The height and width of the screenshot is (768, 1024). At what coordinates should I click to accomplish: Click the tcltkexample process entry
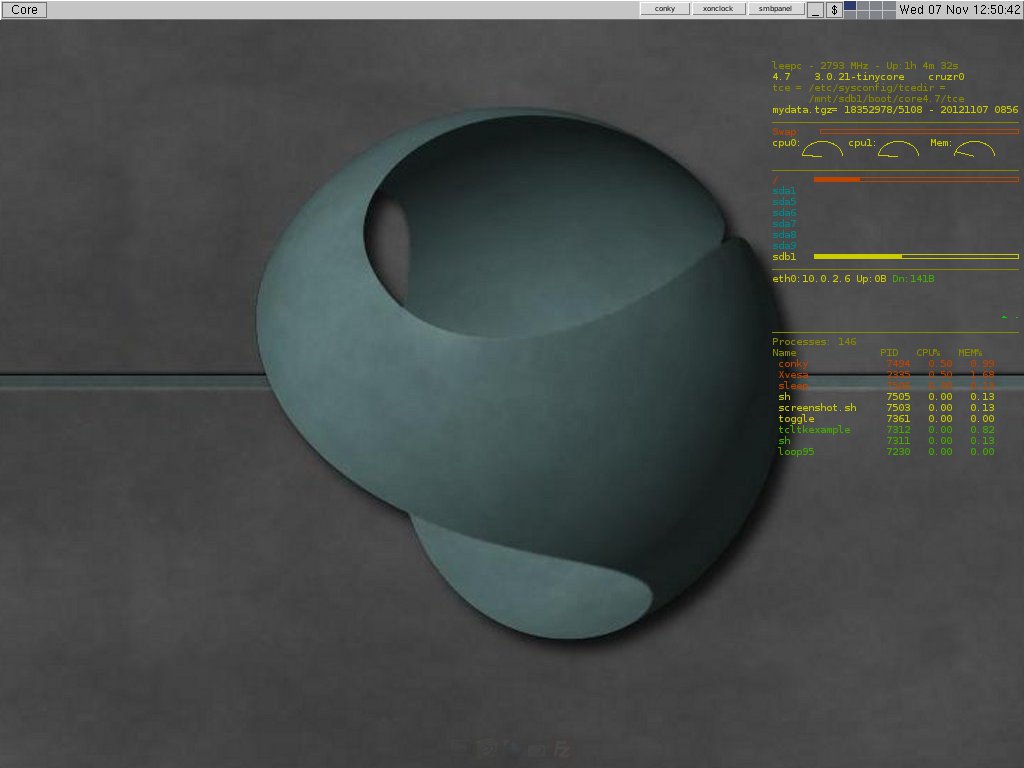pos(814,430)
